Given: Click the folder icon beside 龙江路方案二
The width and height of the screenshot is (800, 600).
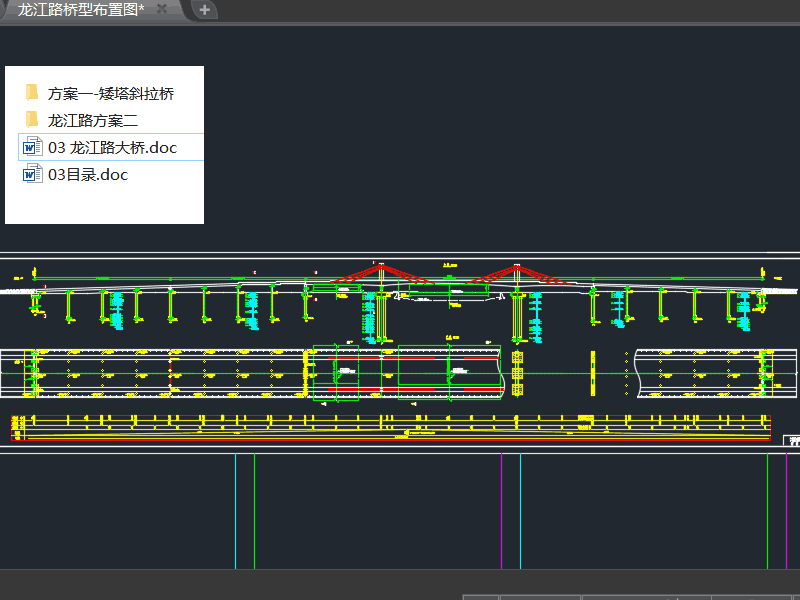Looking at the screenshot, I should tap(32, 120).
